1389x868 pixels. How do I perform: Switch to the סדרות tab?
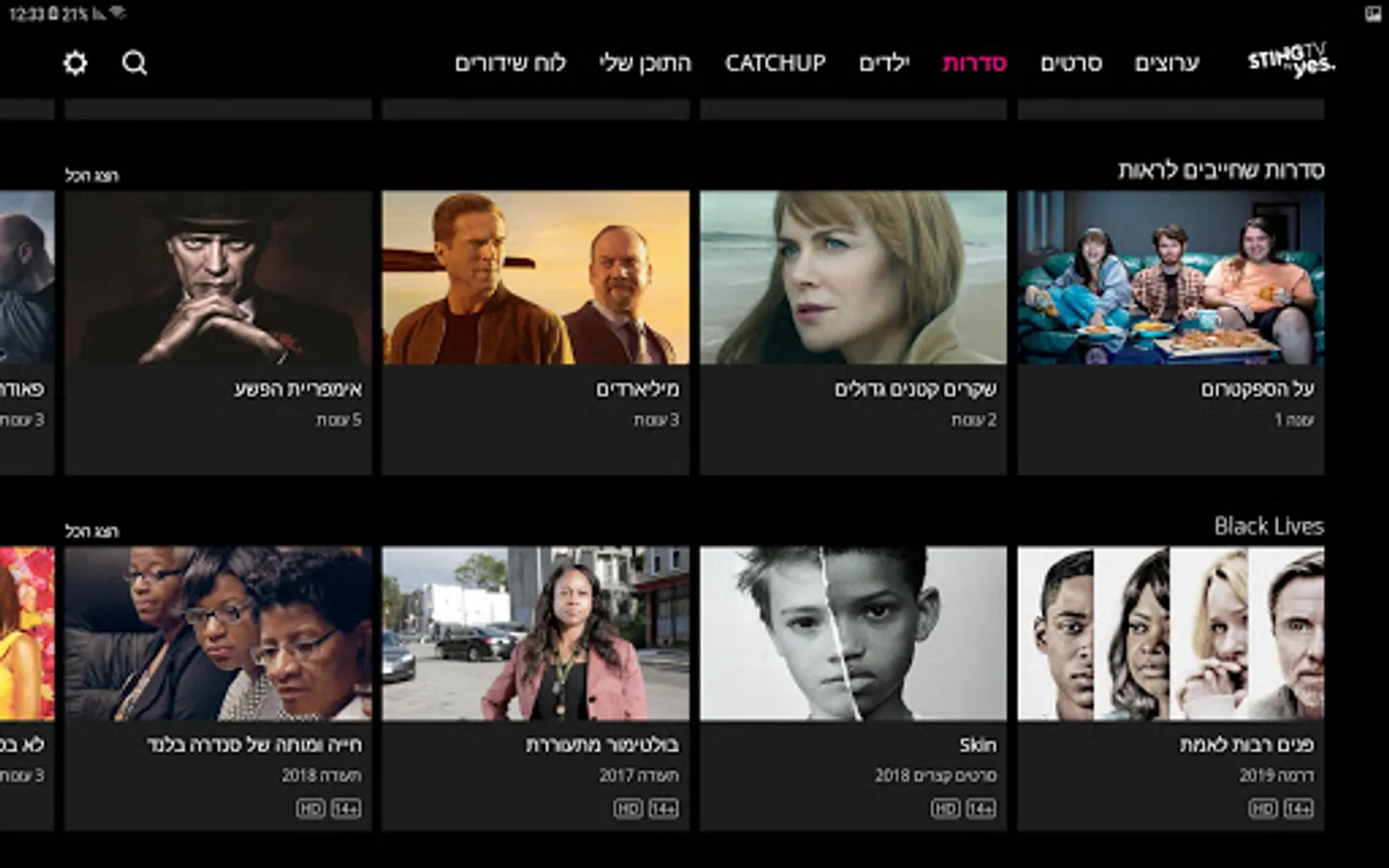(x=974, y=63)
